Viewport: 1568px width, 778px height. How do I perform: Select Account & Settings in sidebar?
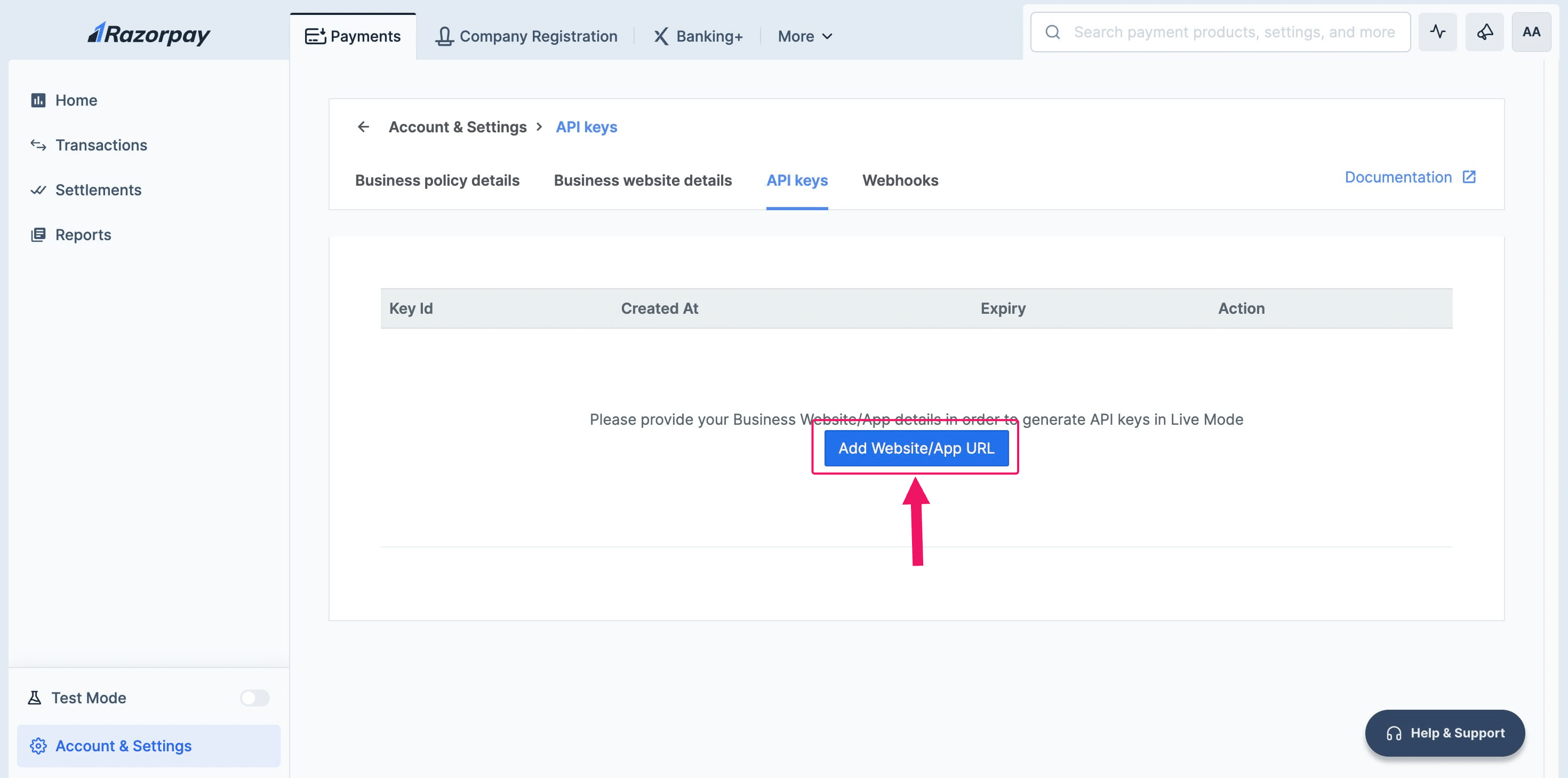coord(123,745)
